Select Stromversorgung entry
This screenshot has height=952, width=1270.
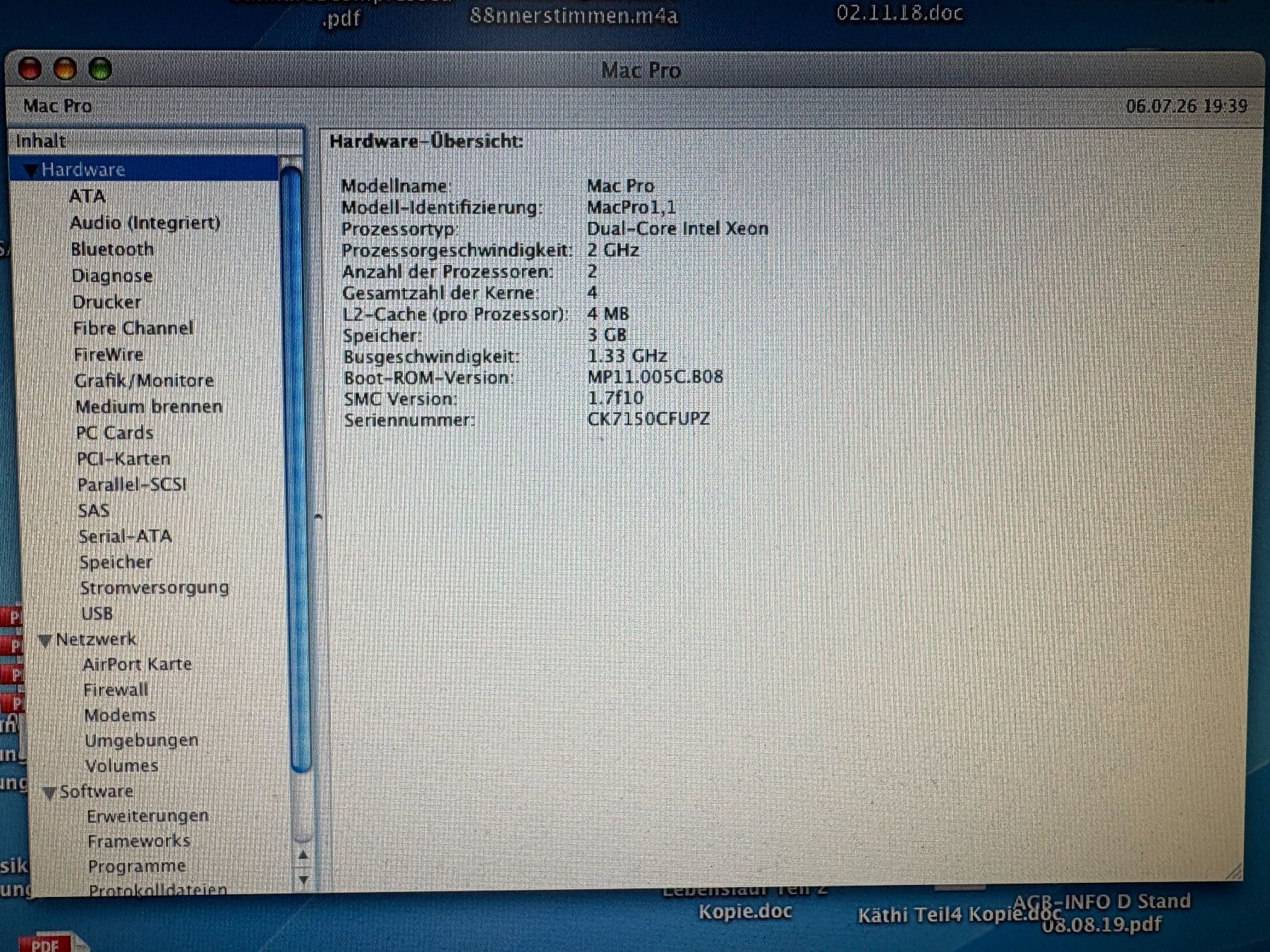(x=155, y=587)
